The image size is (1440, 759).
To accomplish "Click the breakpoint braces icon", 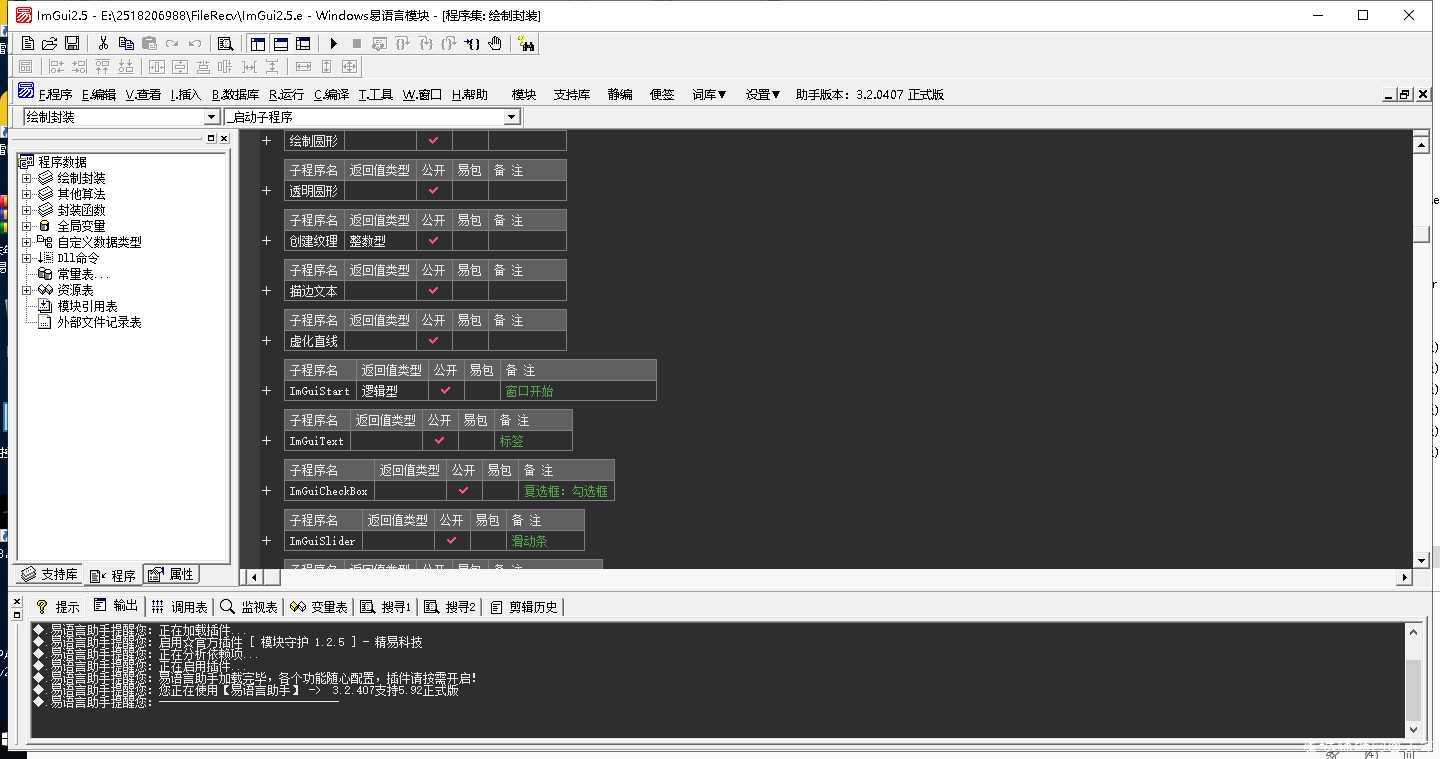I will coord(472,43).
